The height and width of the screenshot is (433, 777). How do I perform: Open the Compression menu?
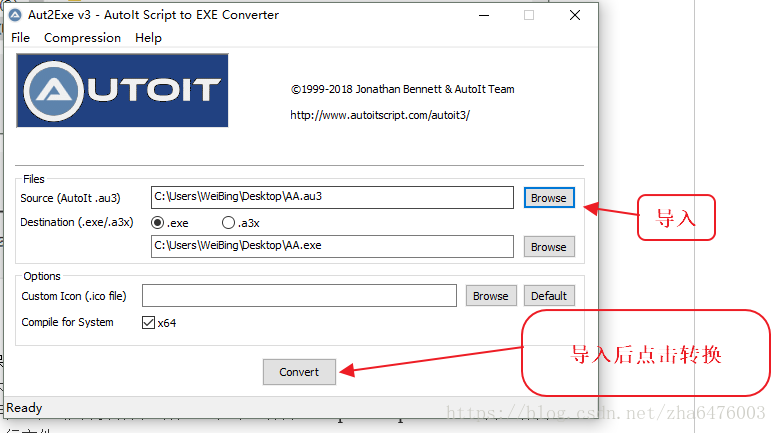pos(82,38)
